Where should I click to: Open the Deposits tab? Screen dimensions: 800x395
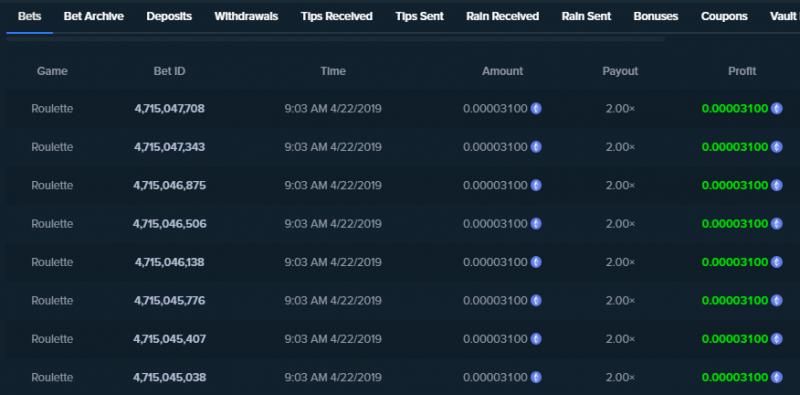(169, 16)
